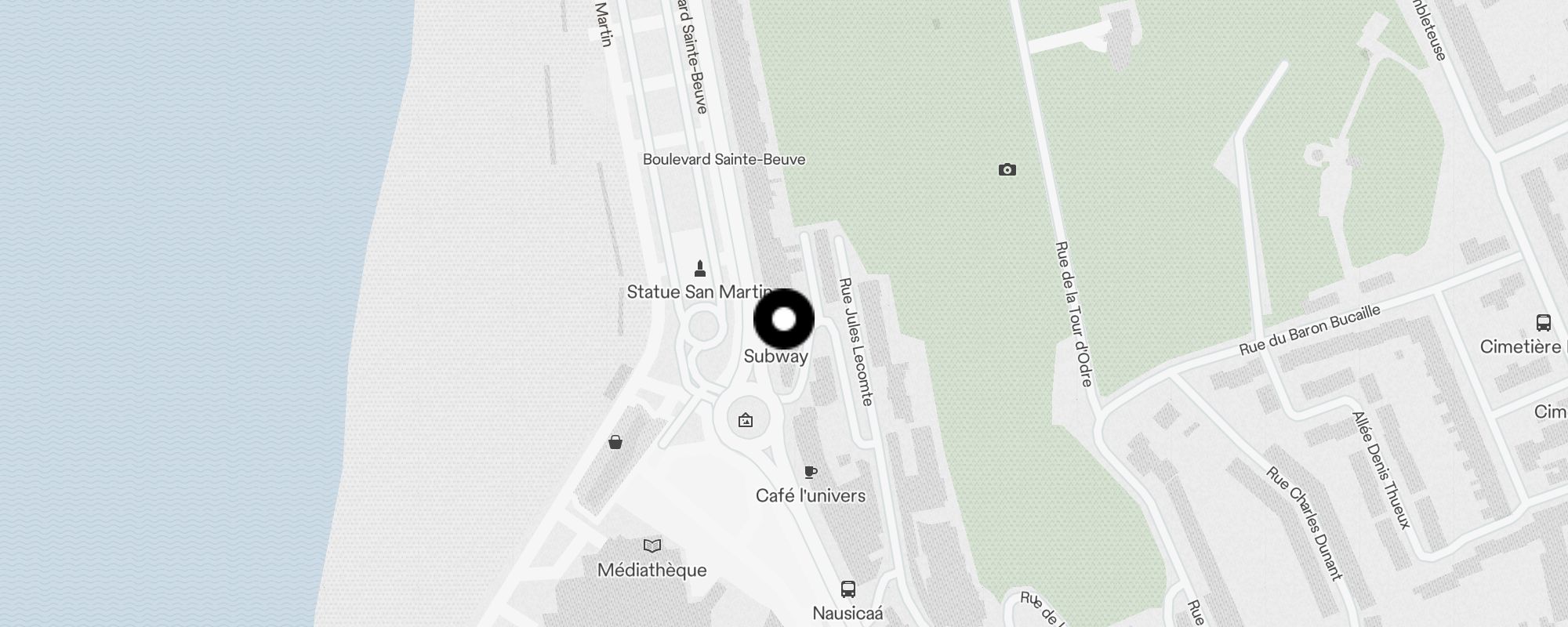Click the Subway location pin marker
This screenshot has width=1568, height=627.
pos(784,319)
